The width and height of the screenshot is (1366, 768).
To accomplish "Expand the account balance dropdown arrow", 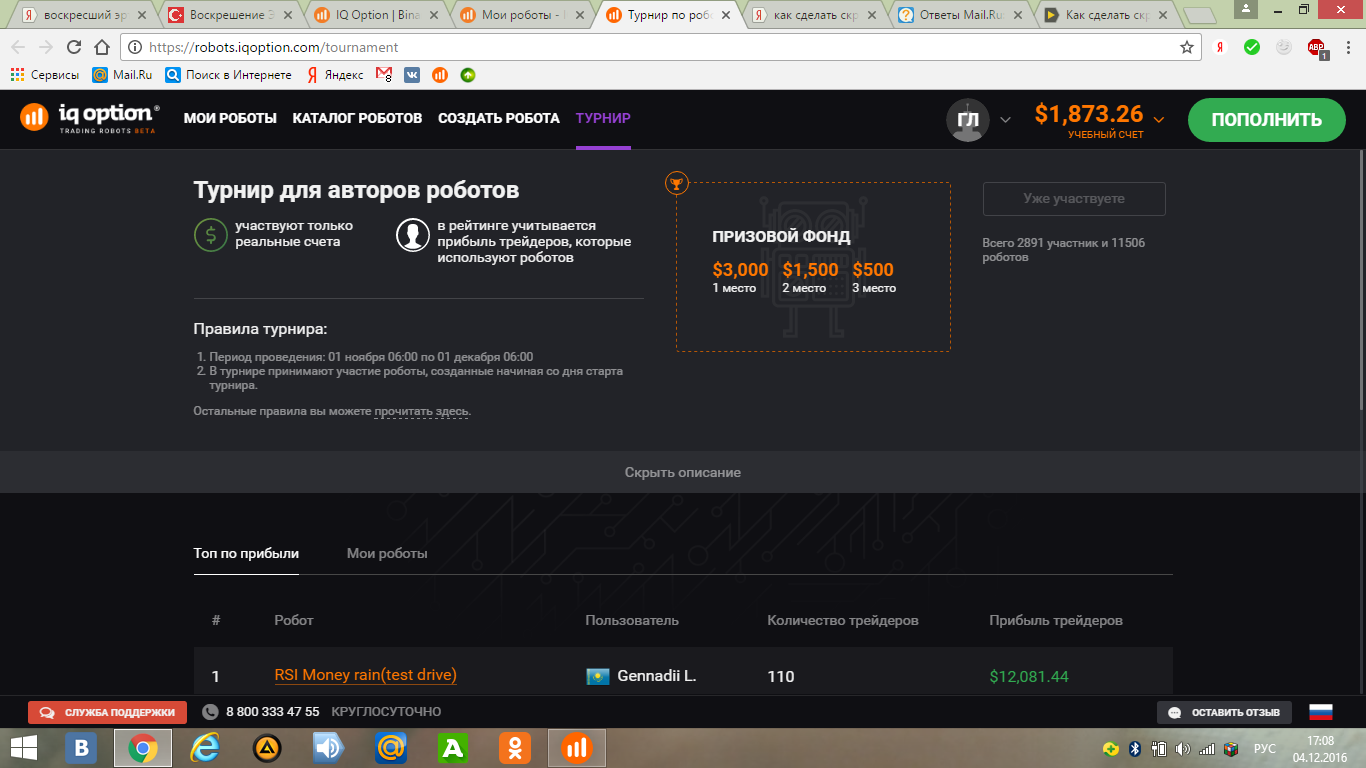I will click(1158, 119).
